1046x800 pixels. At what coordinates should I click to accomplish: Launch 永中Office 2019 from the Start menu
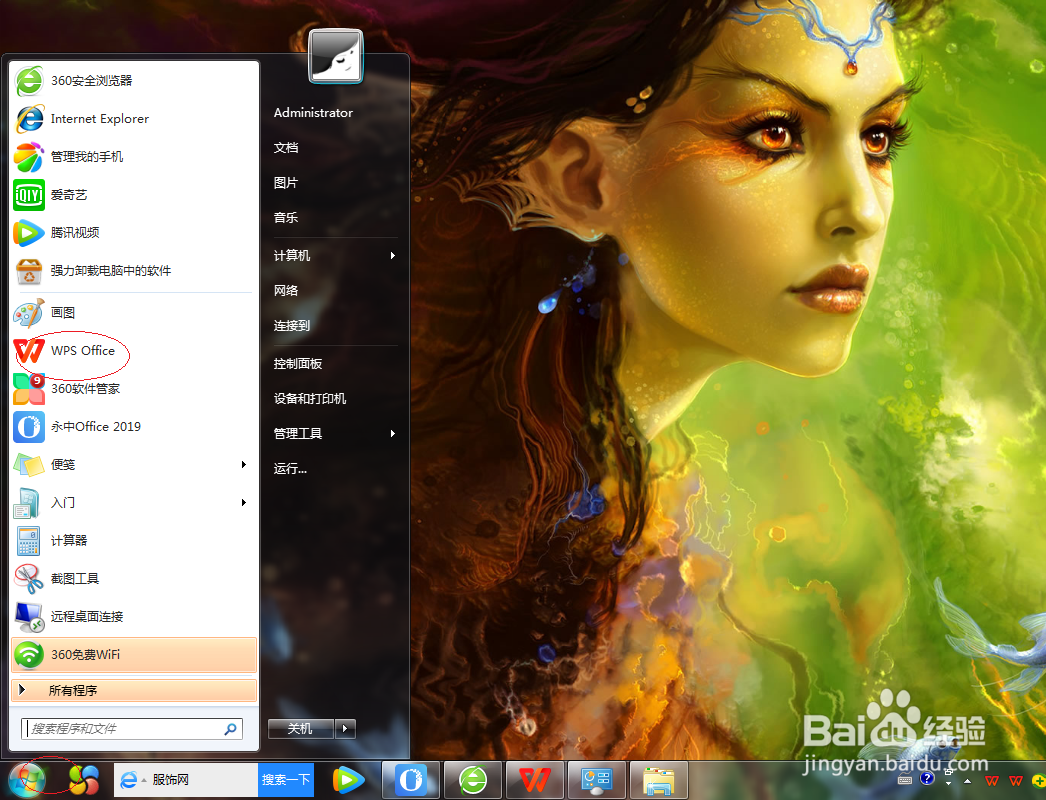pos(134,427)
